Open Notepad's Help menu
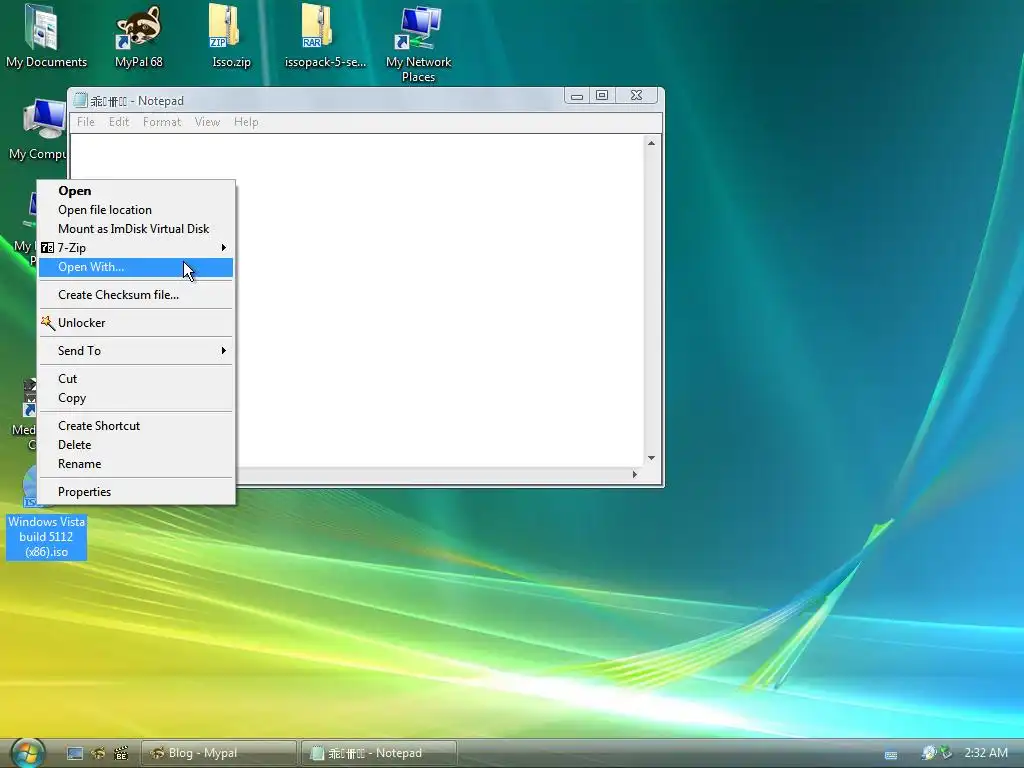The width and height of the screenshot is (1024, 768). click(x=246, y=122)
